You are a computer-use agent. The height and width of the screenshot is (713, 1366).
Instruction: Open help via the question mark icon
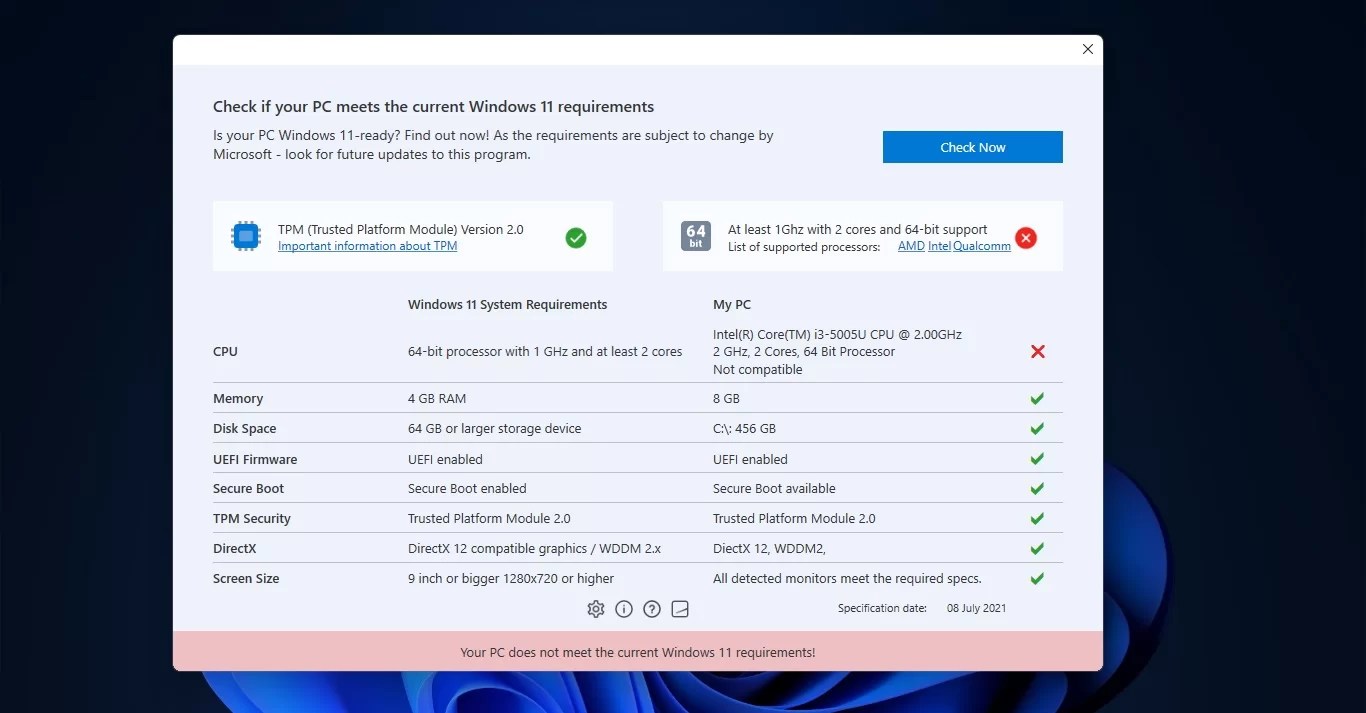click(651, 608)
